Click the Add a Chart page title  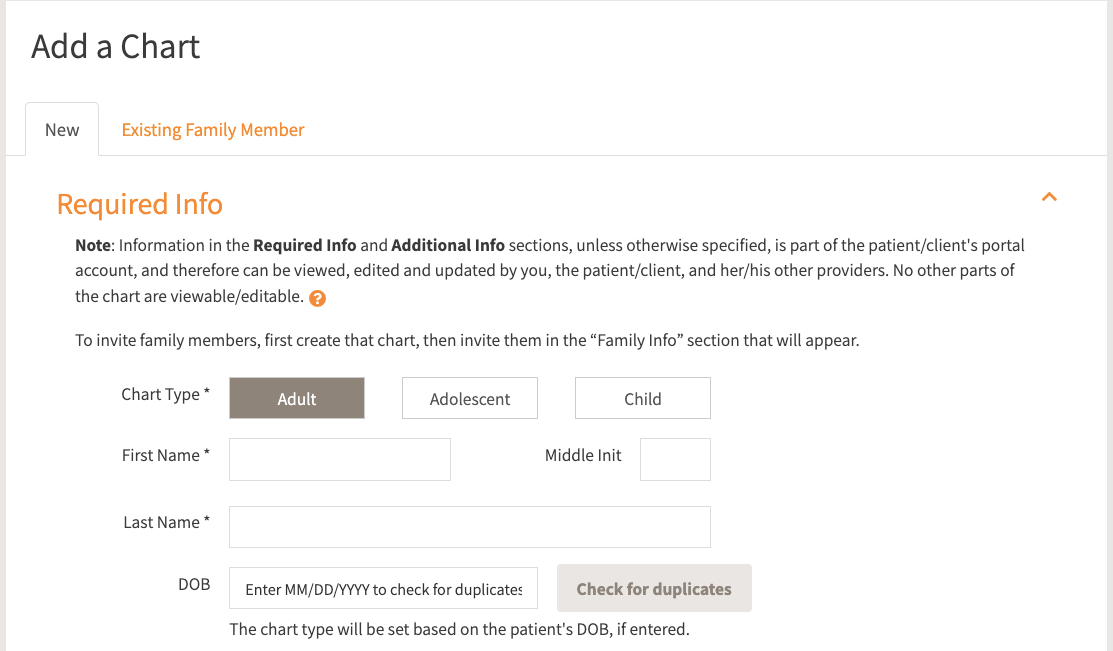[116, 47]
